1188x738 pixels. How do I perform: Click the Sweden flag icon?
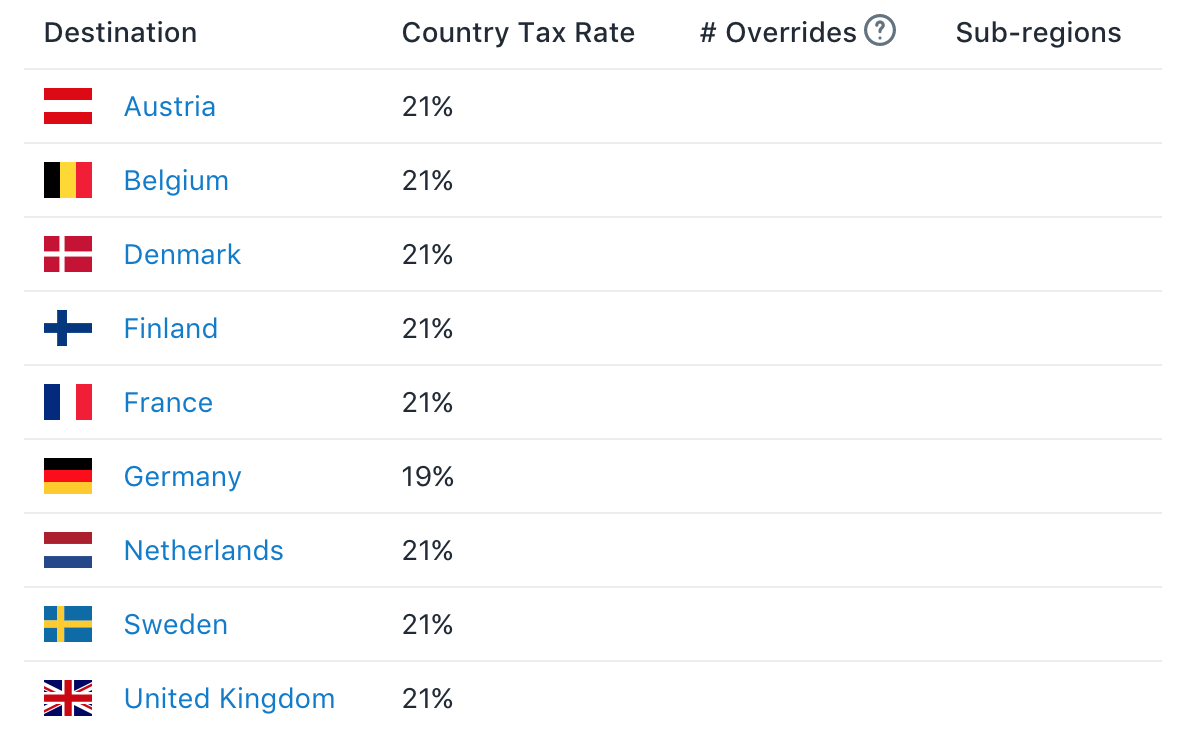pyautogui.click(x=67, y=624)
